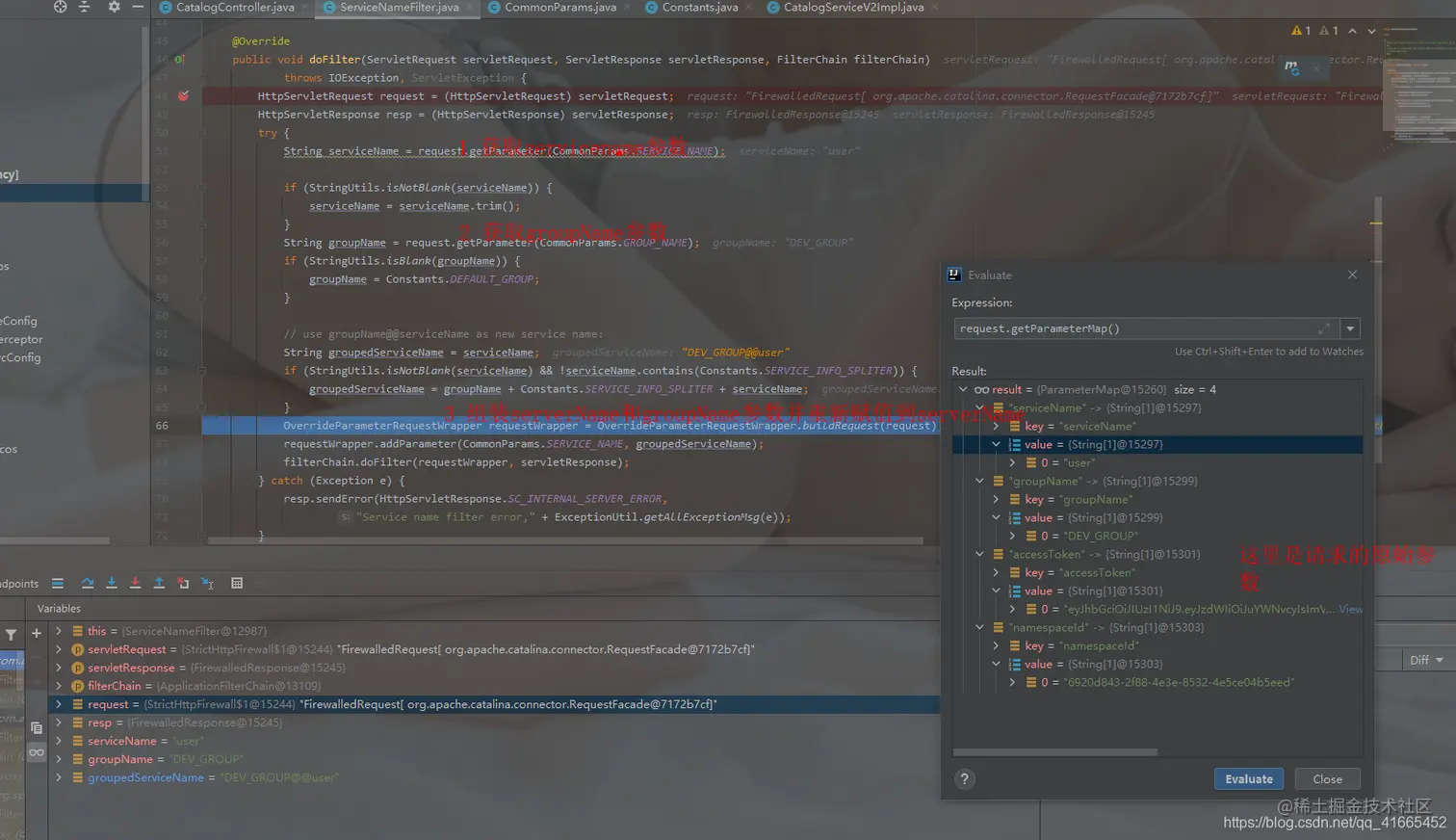
Task: Select the Variables tab
Action: point(59,609)
